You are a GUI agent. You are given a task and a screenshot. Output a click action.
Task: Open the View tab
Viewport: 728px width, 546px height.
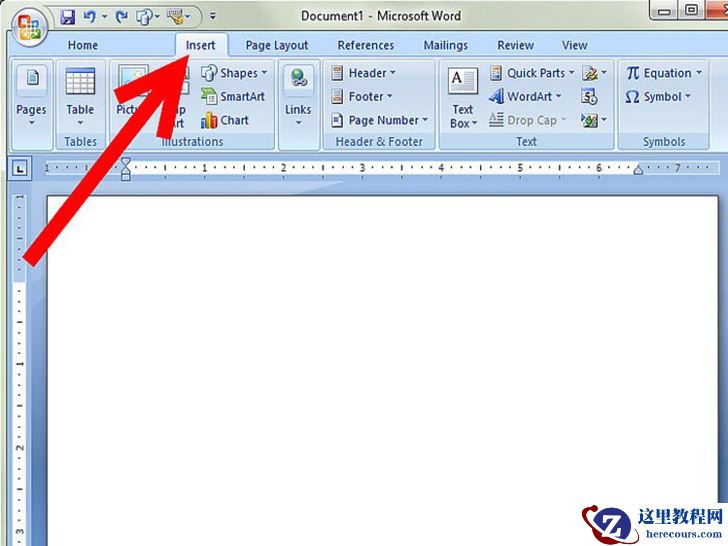click(x=575, y=45)
